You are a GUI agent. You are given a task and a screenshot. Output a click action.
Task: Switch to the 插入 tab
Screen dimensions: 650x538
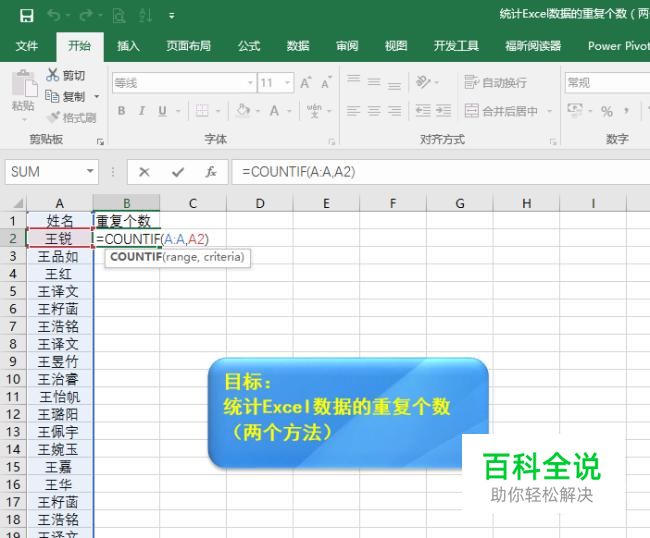point(128,46)
